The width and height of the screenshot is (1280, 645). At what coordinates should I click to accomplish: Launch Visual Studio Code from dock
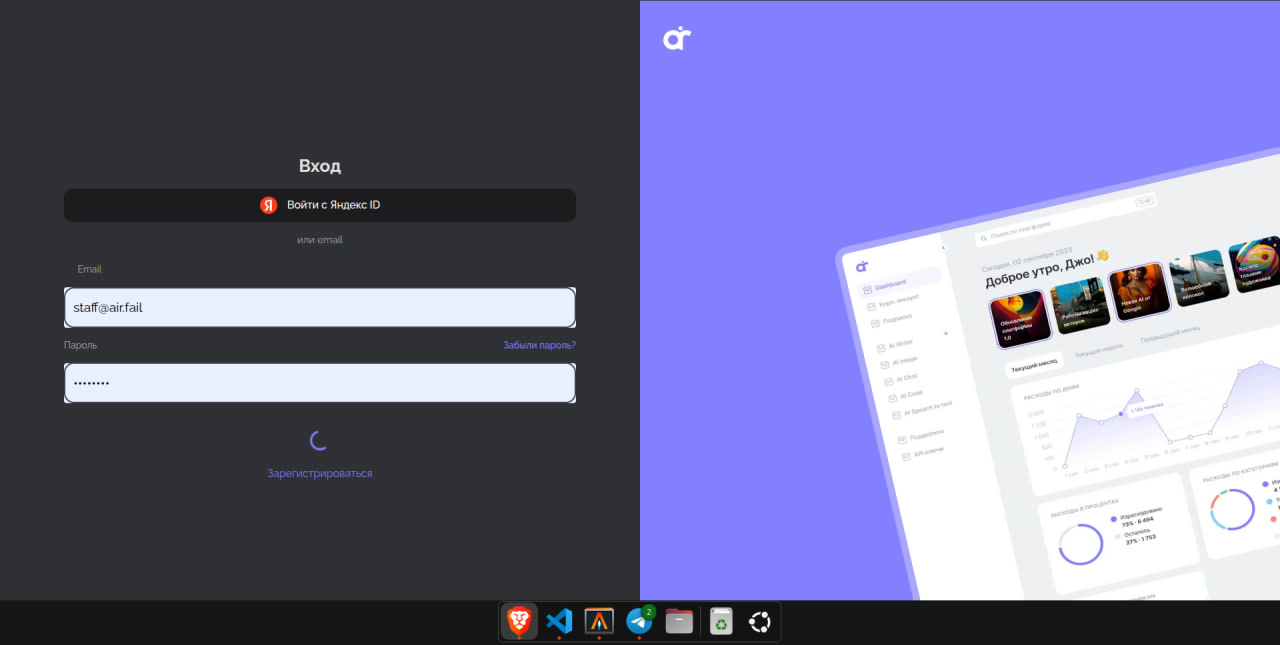point(559,622)
